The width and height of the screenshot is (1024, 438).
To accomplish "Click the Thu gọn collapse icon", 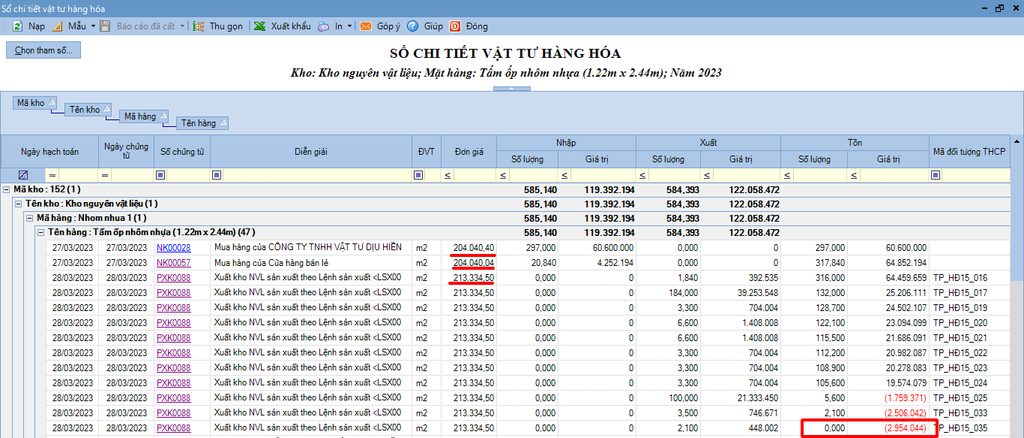I will pos(201,26).
